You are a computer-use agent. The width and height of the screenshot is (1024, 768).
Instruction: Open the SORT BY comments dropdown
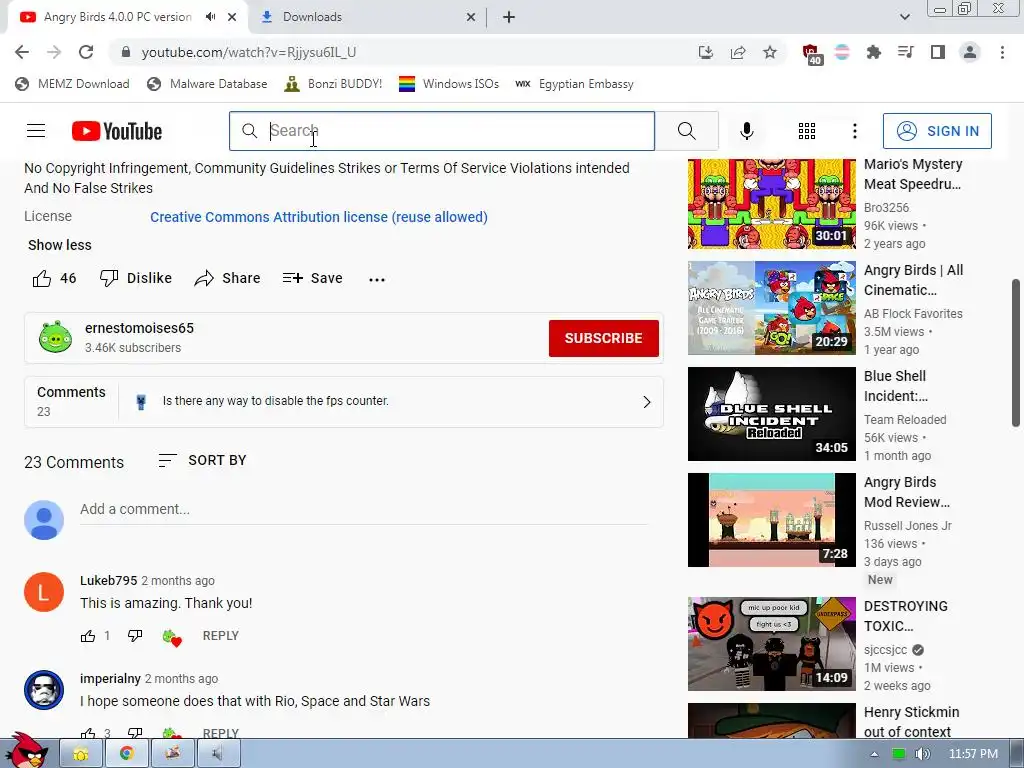point(202,460)
